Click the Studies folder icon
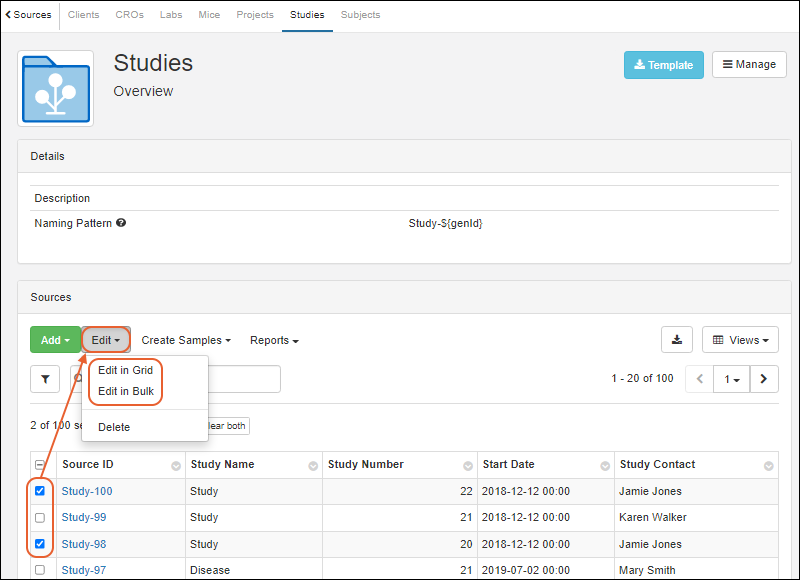This screenshot has width=800, height=580. 55,89
